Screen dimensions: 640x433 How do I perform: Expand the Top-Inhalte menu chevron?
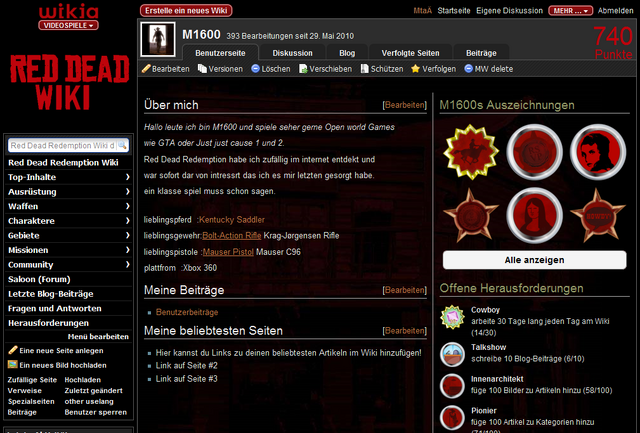pyautogui.click(x=127, y=177)
